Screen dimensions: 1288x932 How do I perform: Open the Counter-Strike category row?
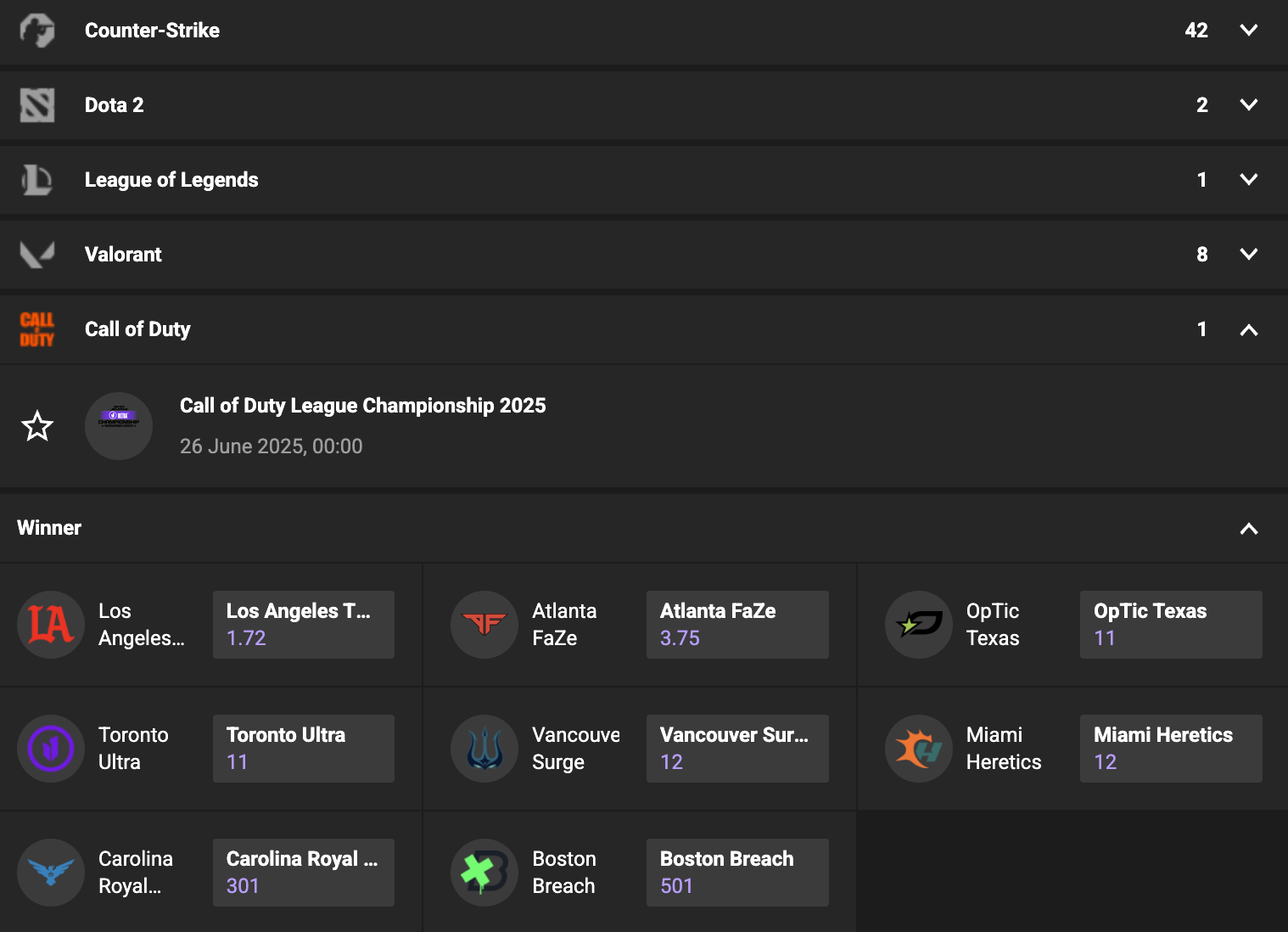pyautogui.click(x=644, y=31)
